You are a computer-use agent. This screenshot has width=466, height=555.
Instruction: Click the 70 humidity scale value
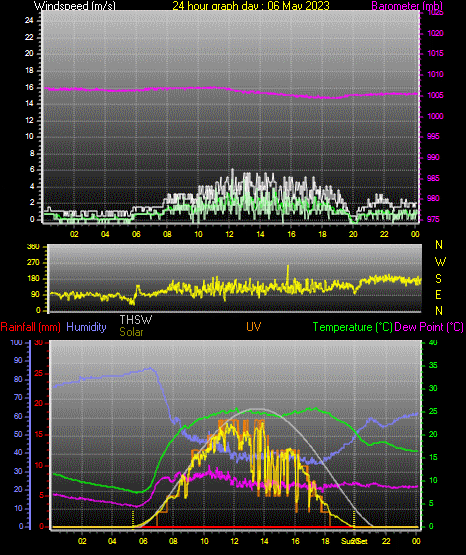point(18,397)
